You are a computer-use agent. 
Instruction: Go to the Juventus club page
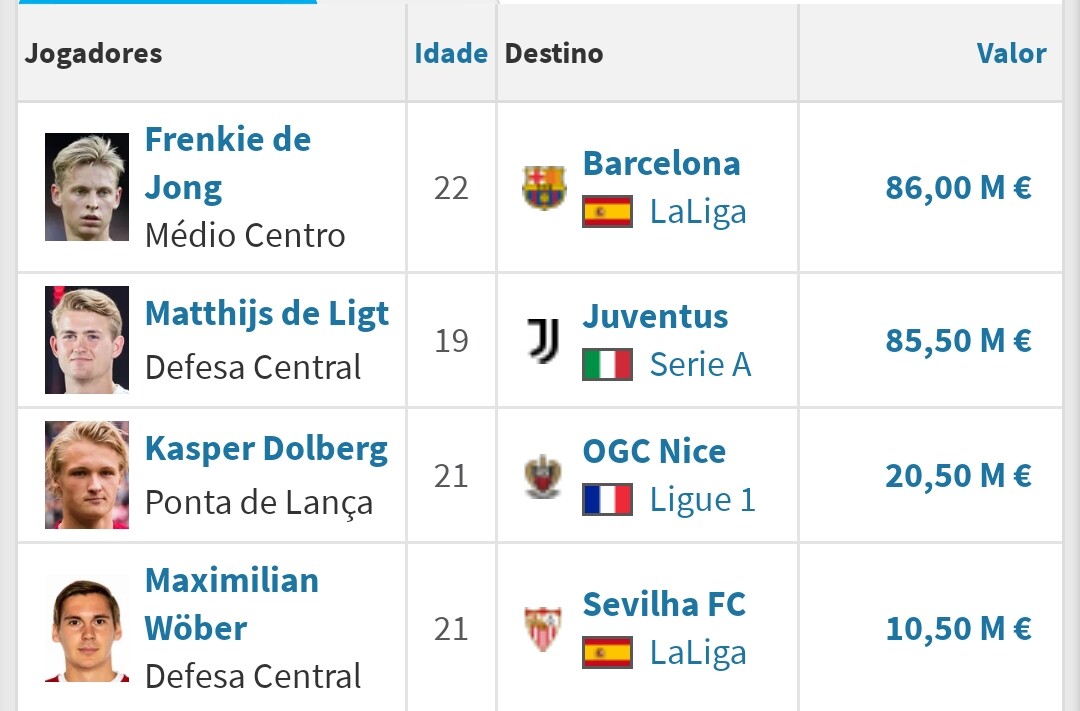[x=655, y=316]
